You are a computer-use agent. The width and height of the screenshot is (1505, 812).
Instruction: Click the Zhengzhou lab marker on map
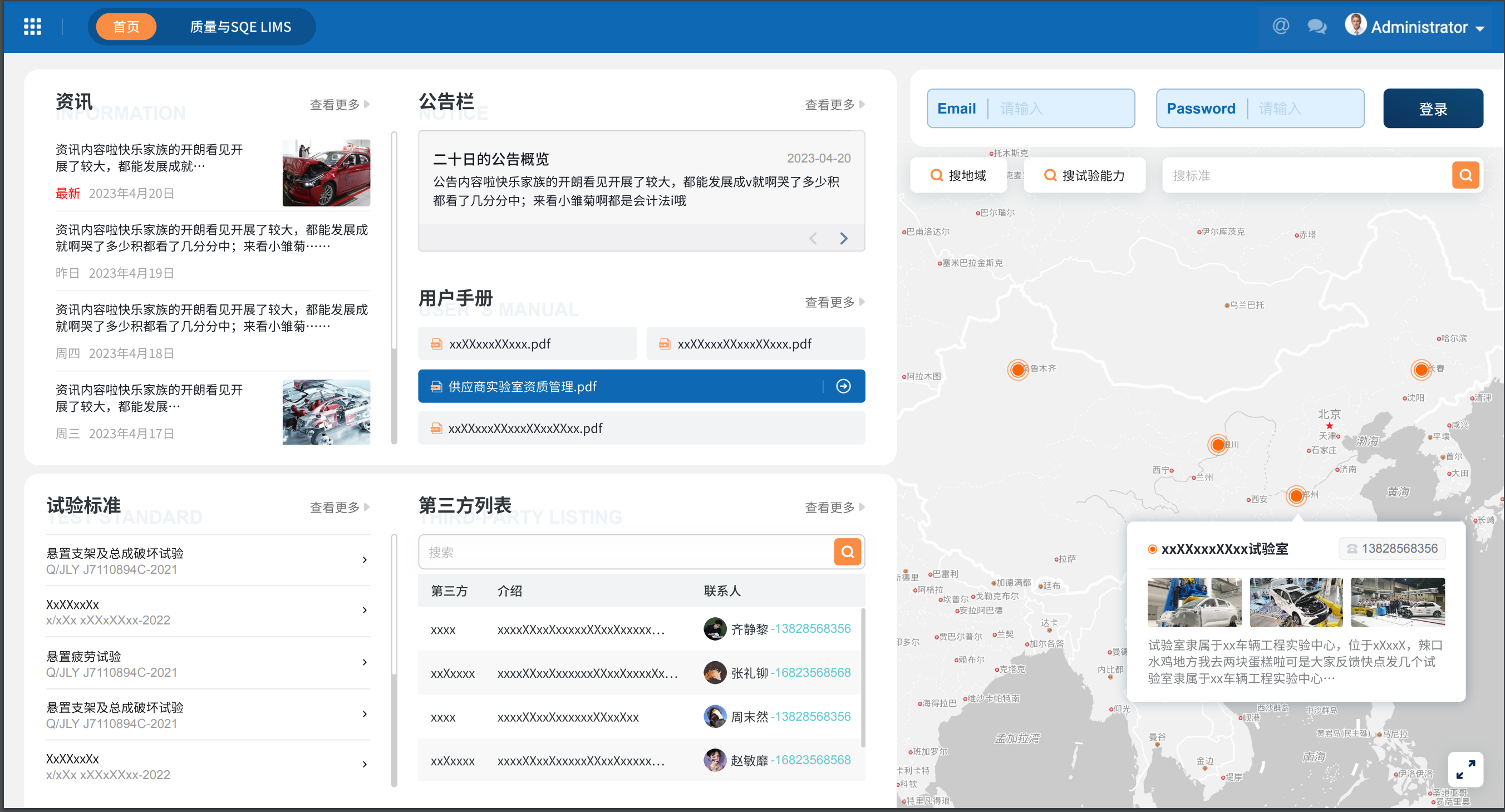click(1296, 496)
